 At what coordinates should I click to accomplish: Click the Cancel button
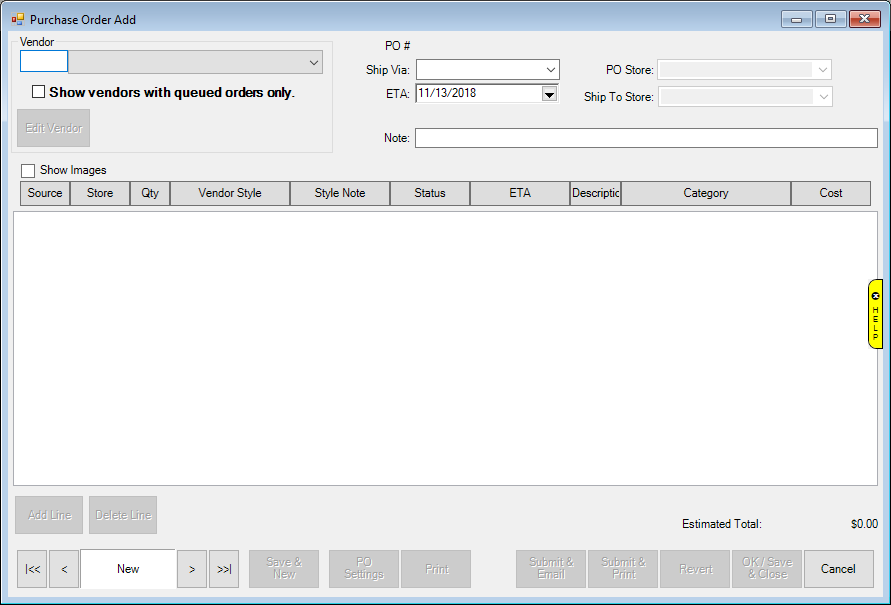click(x=838, y=569)
